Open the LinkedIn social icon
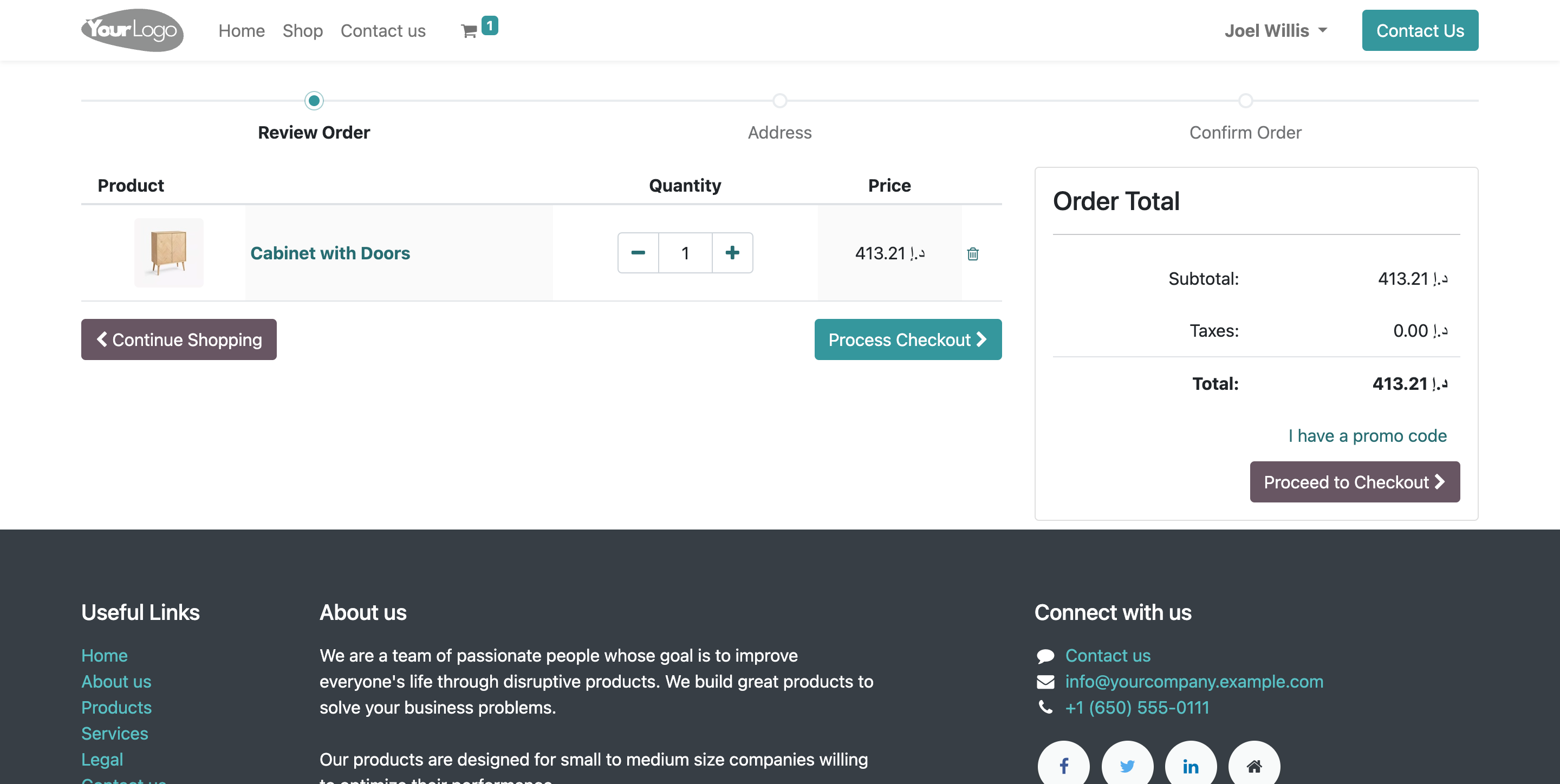 (1191, 765)
